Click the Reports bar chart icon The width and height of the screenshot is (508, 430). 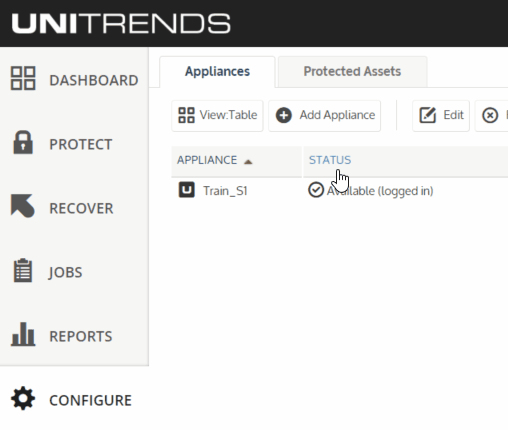click(23, 334)
